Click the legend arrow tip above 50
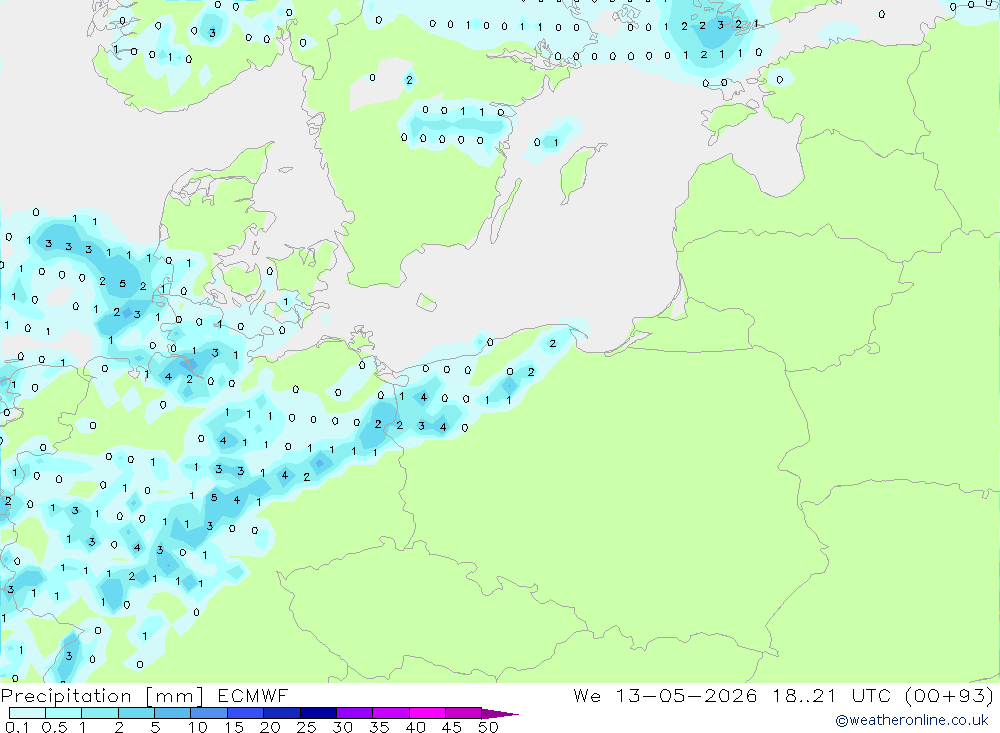Viewport: 1000px width, 733px height. pyautogui.click(x=500, y=713)
